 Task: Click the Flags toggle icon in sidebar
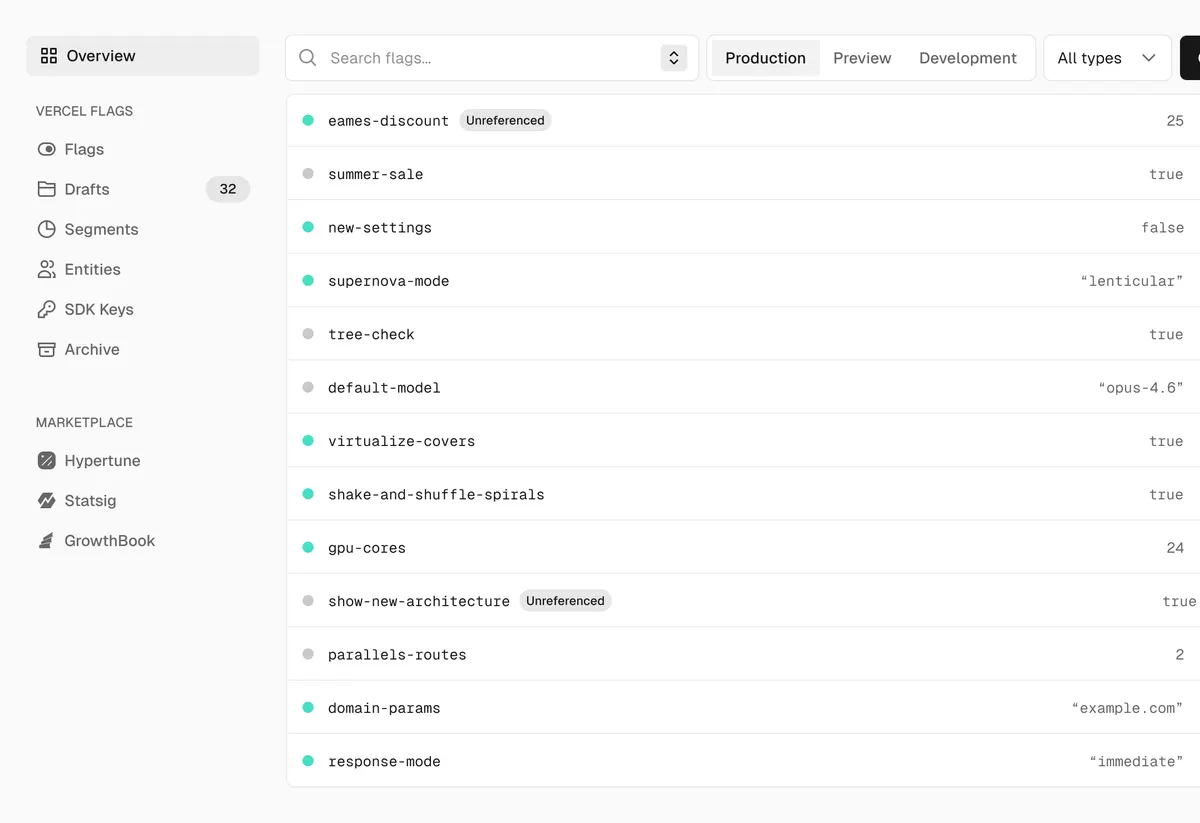tap(46, 149)
